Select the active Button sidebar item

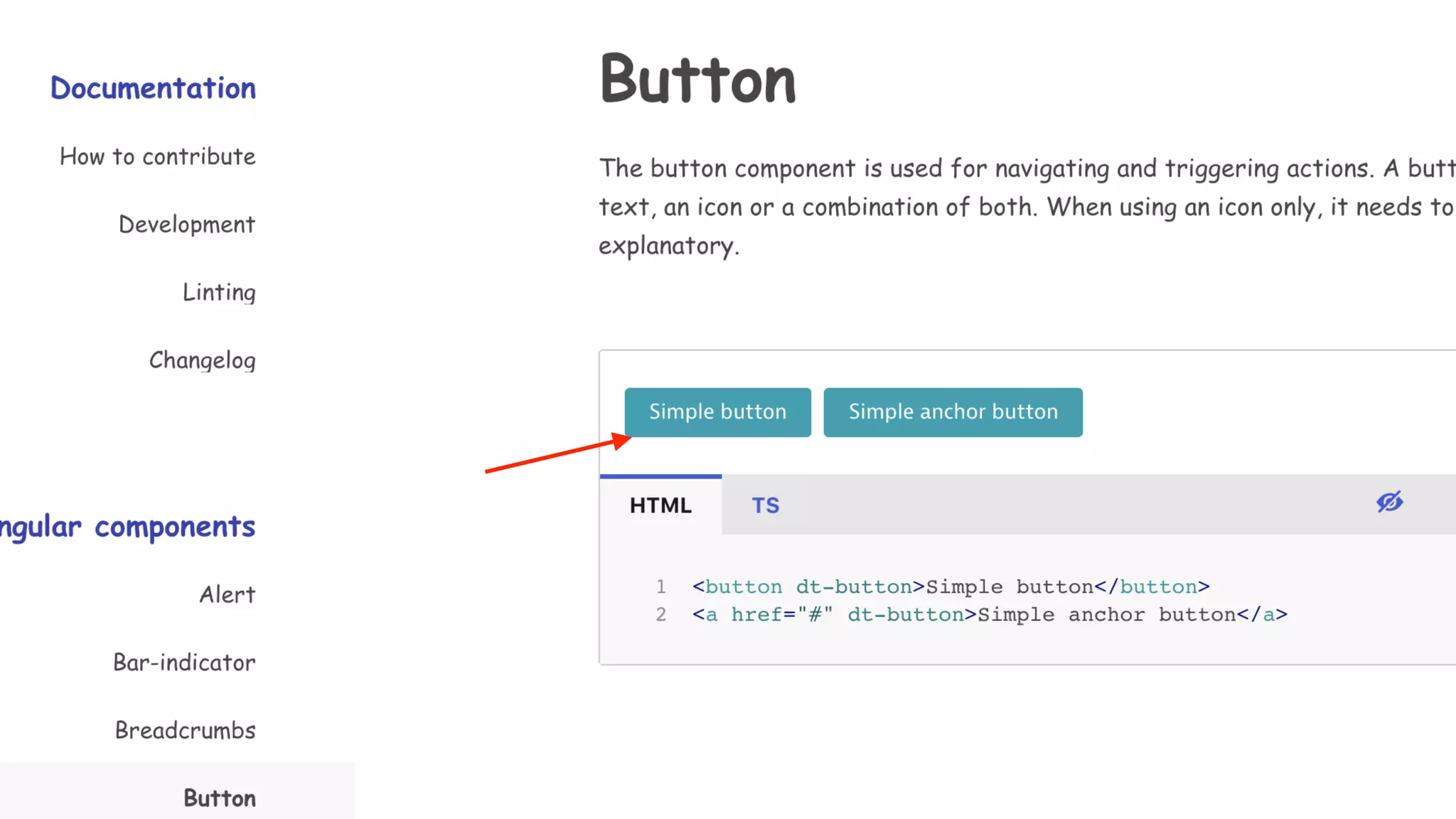click(220, 798)
